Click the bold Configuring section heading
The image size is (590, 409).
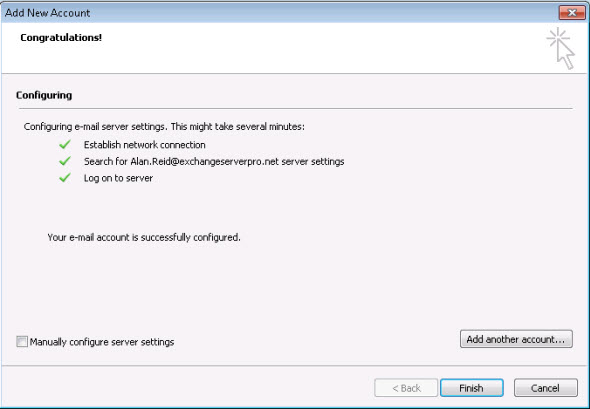click(x=44, y=95)
